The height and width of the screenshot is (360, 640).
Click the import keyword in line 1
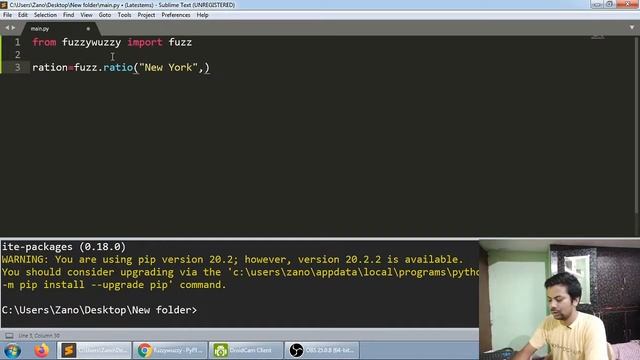[145, 42]
